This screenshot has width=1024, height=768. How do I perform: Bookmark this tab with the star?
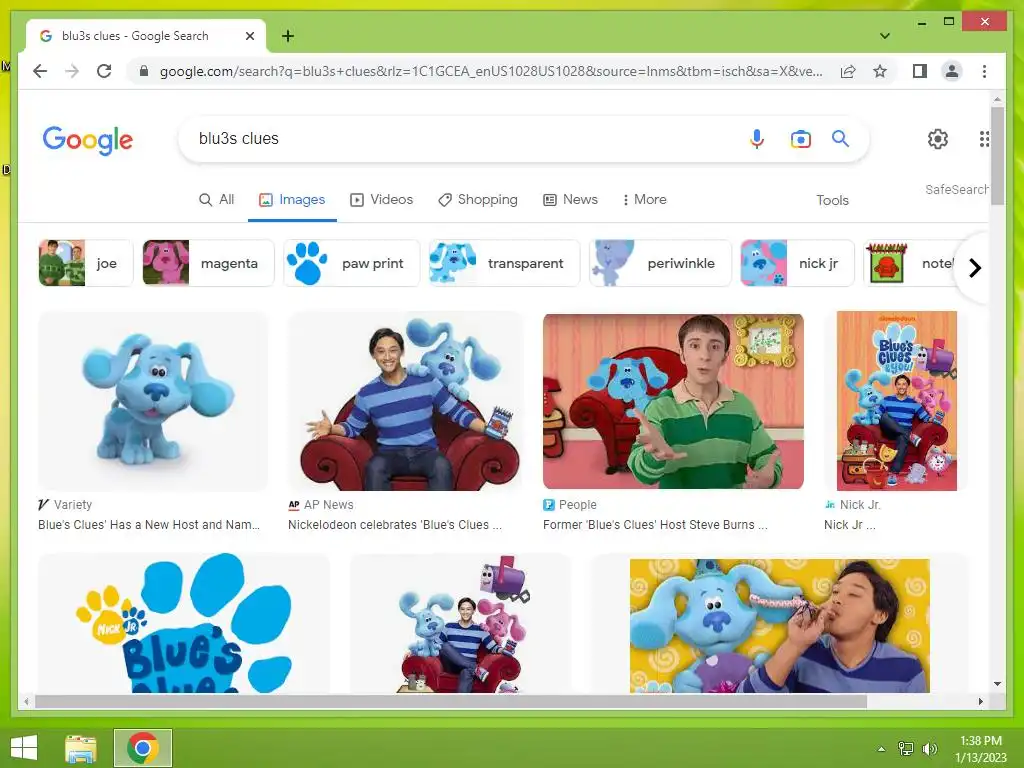click(x=880, y=71)
